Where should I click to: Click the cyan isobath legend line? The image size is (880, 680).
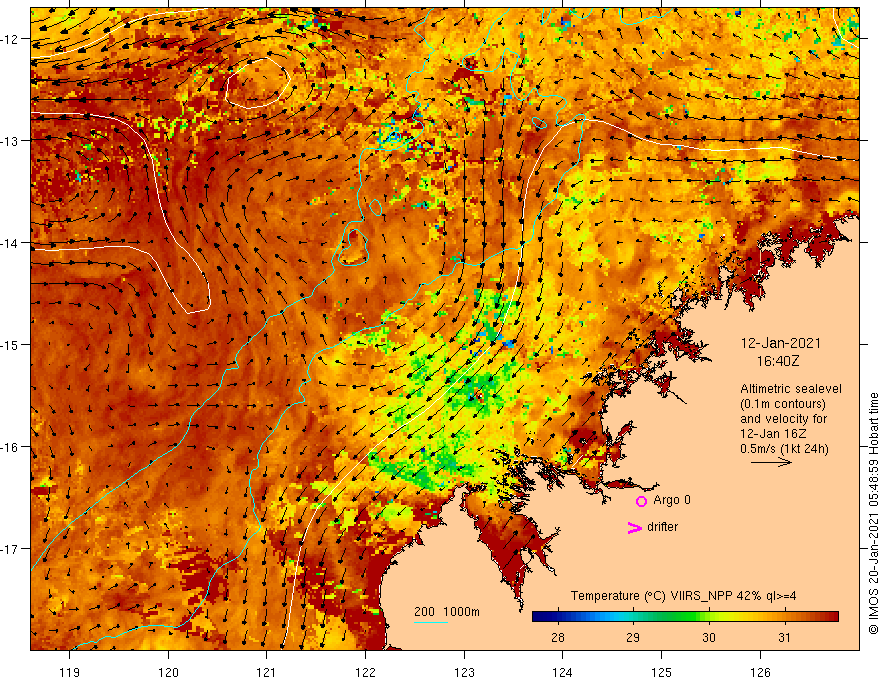430,622
